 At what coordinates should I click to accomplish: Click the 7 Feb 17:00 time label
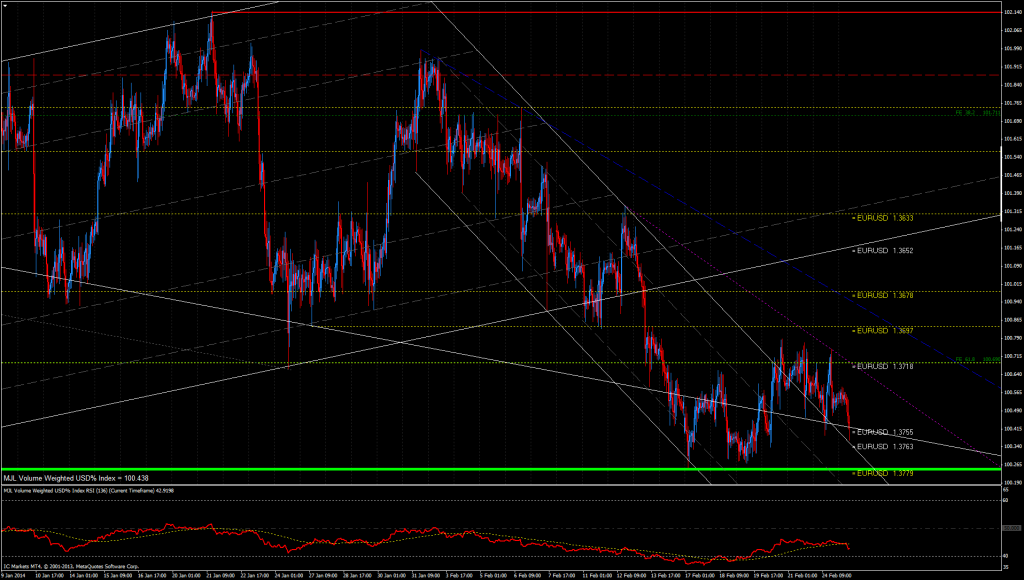coord(562,575)
